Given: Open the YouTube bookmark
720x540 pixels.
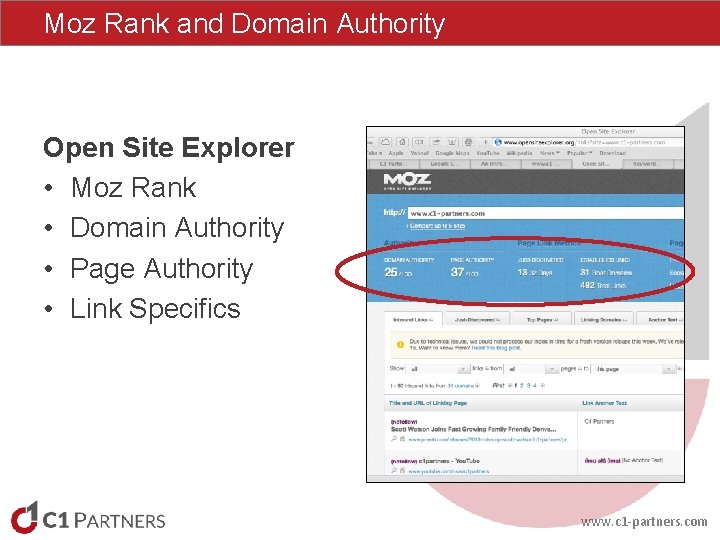Looking at the screenshot, I should pos(488,153).
